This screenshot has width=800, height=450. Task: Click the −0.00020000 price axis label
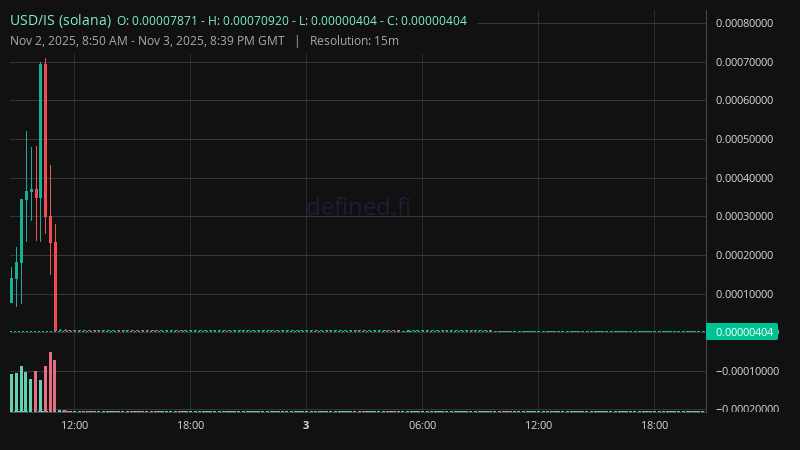pos(747,408)
